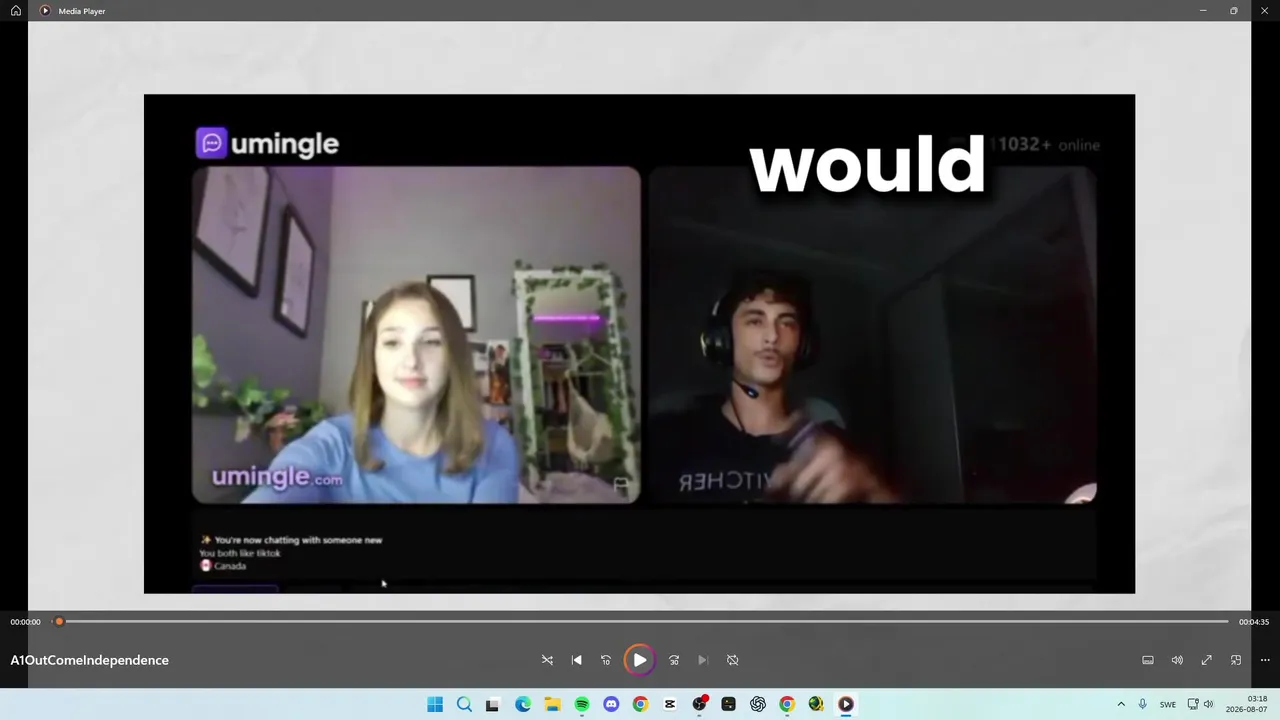Screen dimensions: 1280x720
Task: Open Media Player taskbar icon
Action: pyautogui.click(x=846, y=704)
